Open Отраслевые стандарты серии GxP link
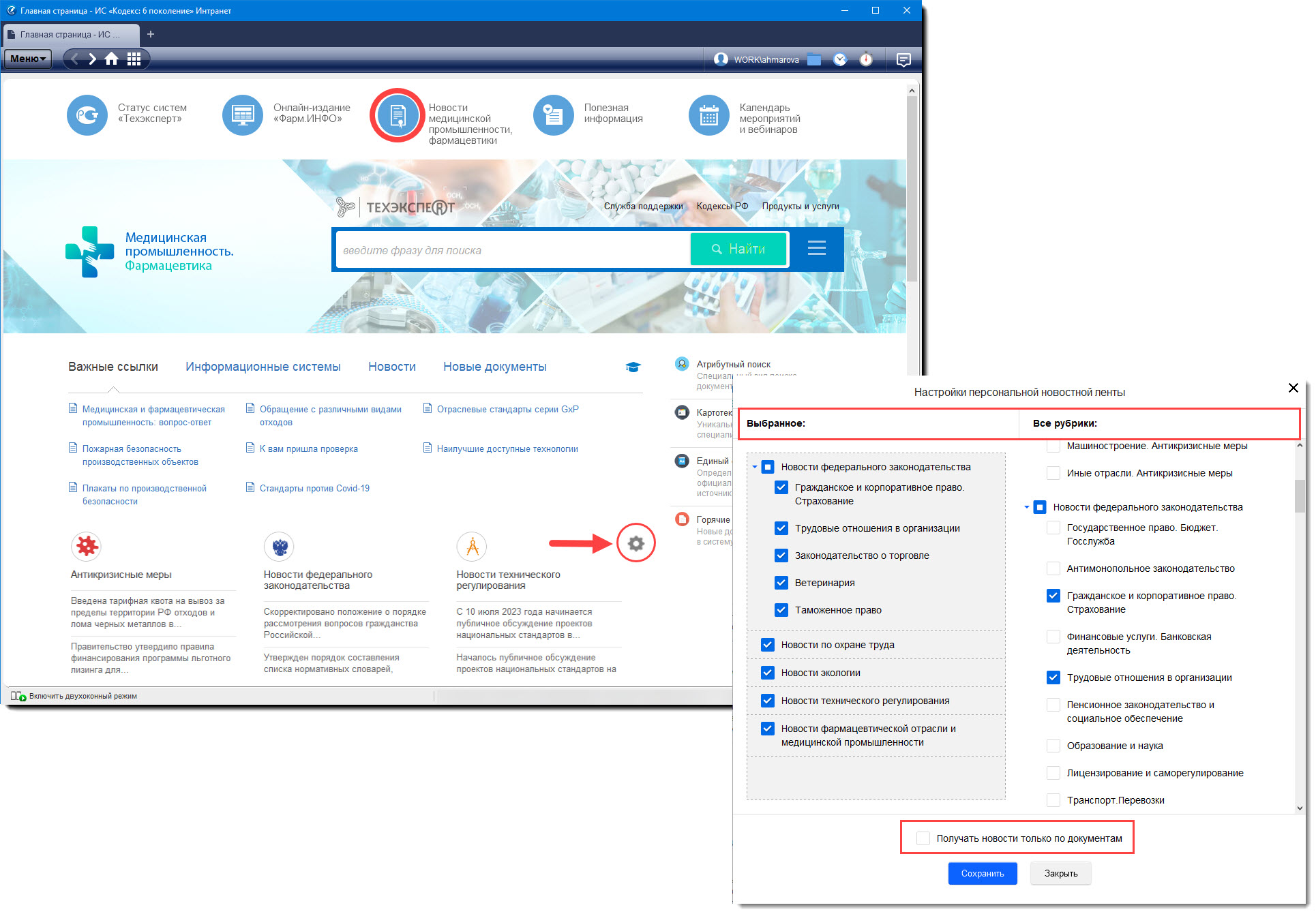1316x914 pixels. pos(507,409)
